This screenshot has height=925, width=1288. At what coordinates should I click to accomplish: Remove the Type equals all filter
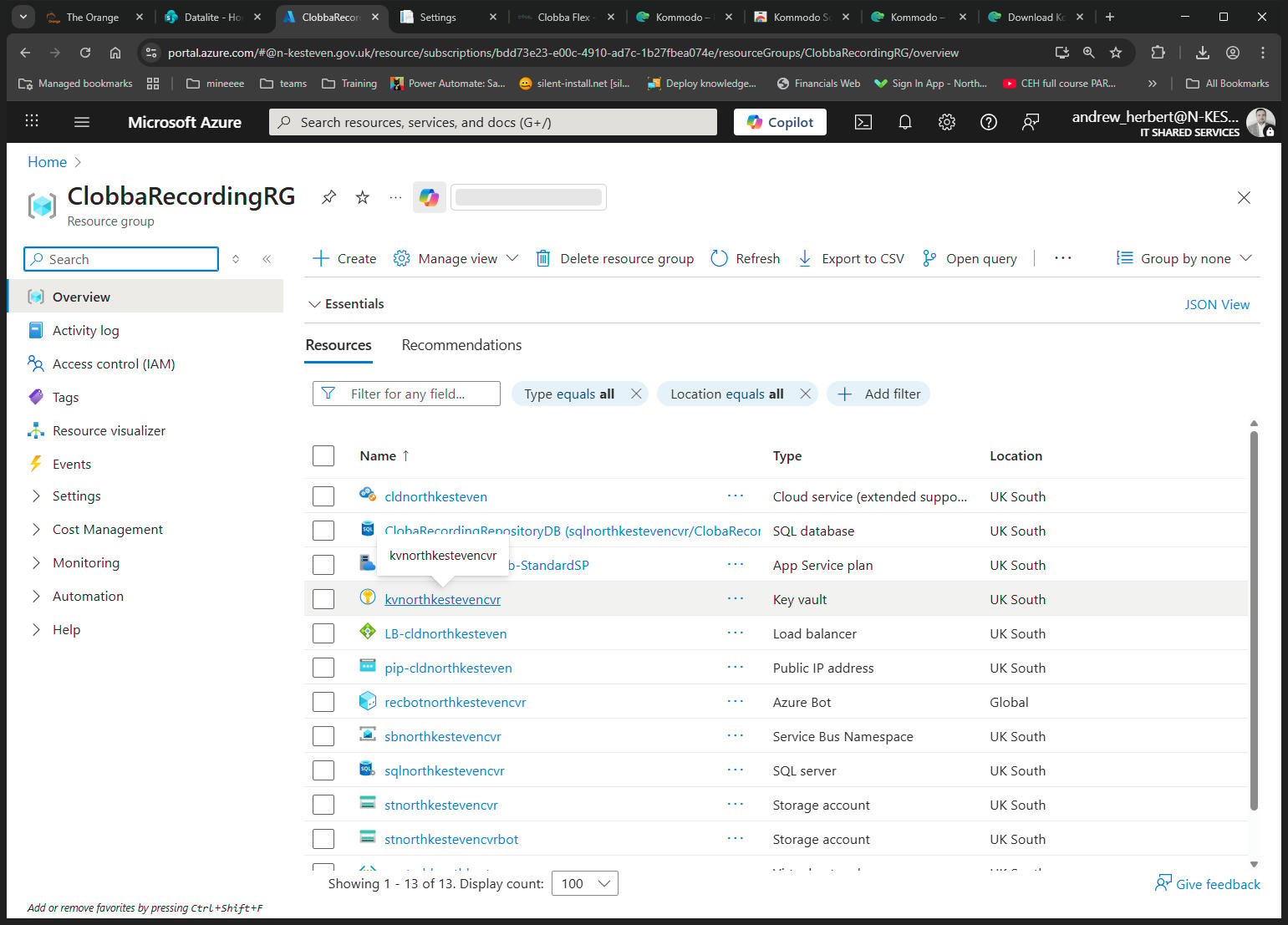(x=636, y=394)
